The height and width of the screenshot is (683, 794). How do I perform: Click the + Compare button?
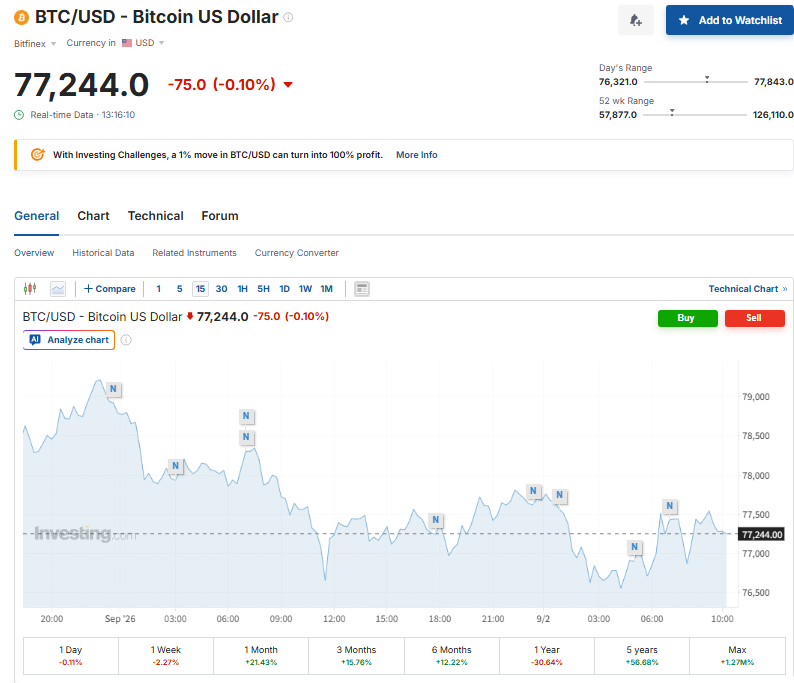click(x=110, y=289)
